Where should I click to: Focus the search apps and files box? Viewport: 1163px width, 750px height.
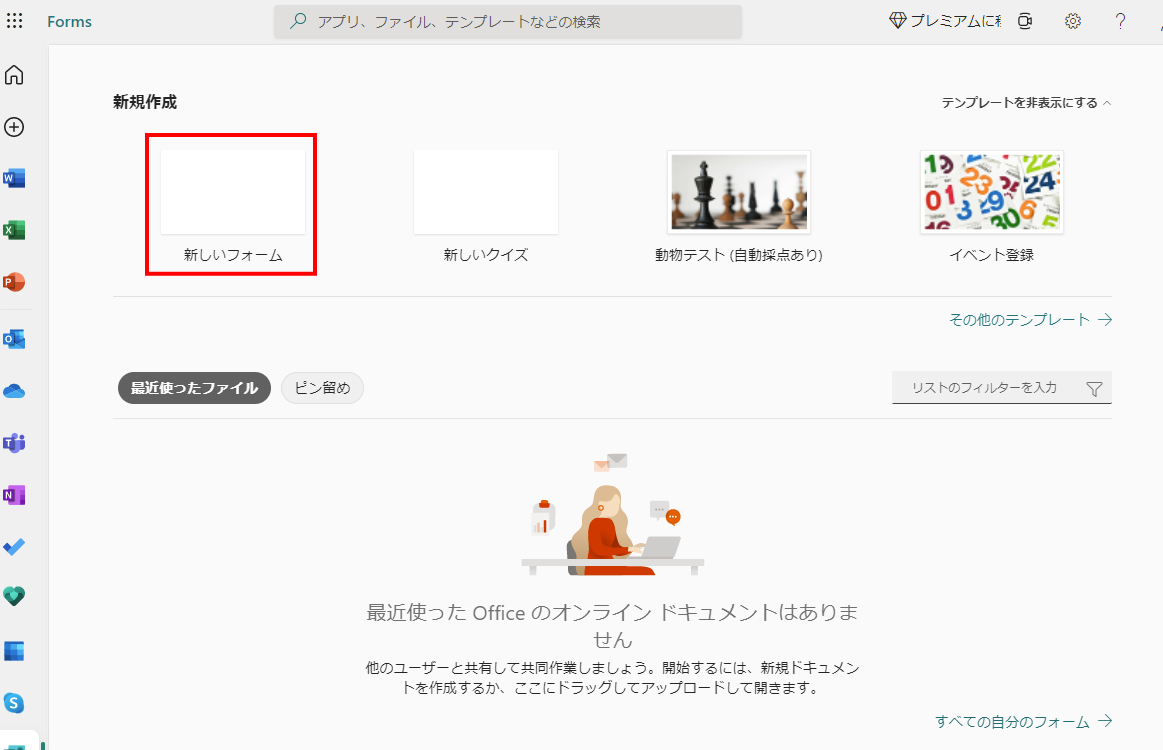tap(508, 22)
